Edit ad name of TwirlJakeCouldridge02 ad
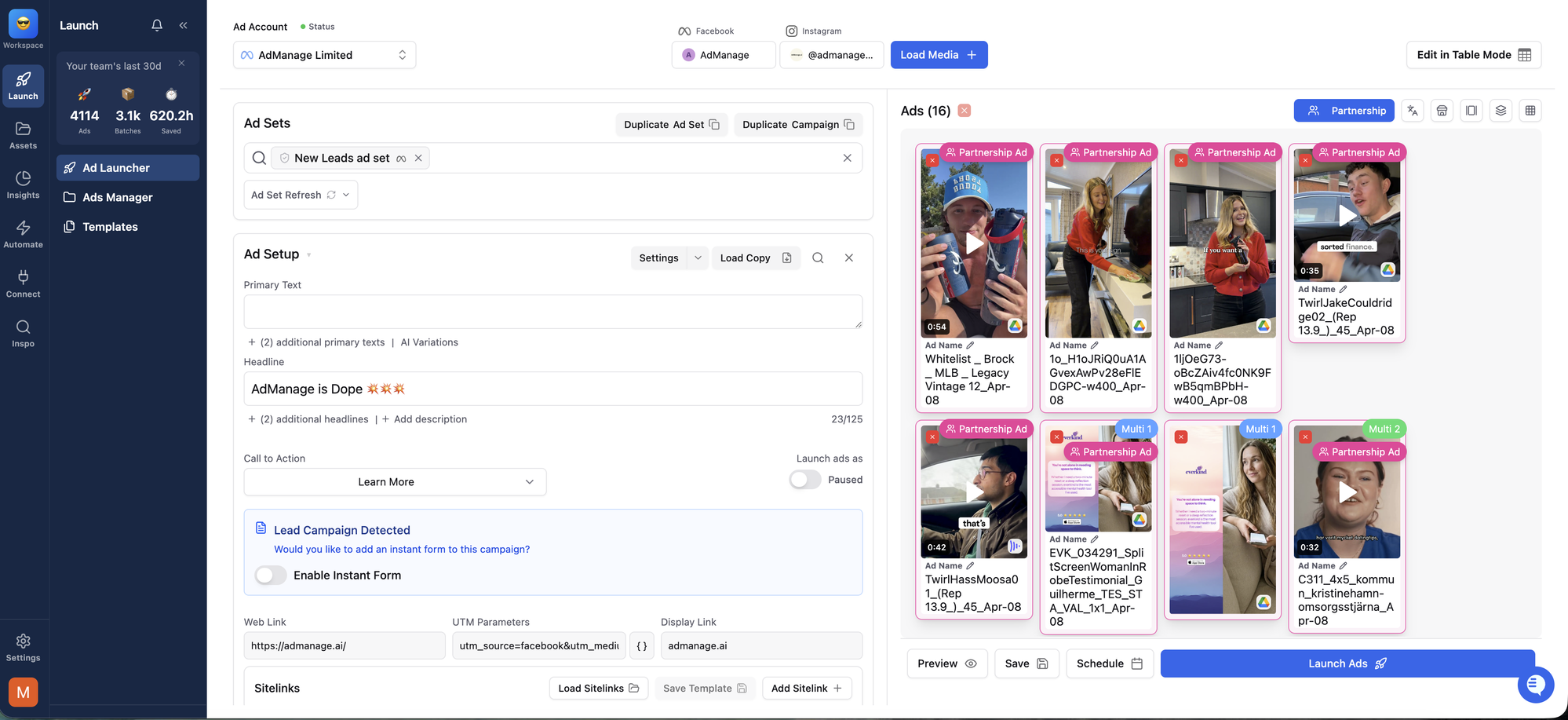This screenshot has width=1568, height=720. point(1343,290)
